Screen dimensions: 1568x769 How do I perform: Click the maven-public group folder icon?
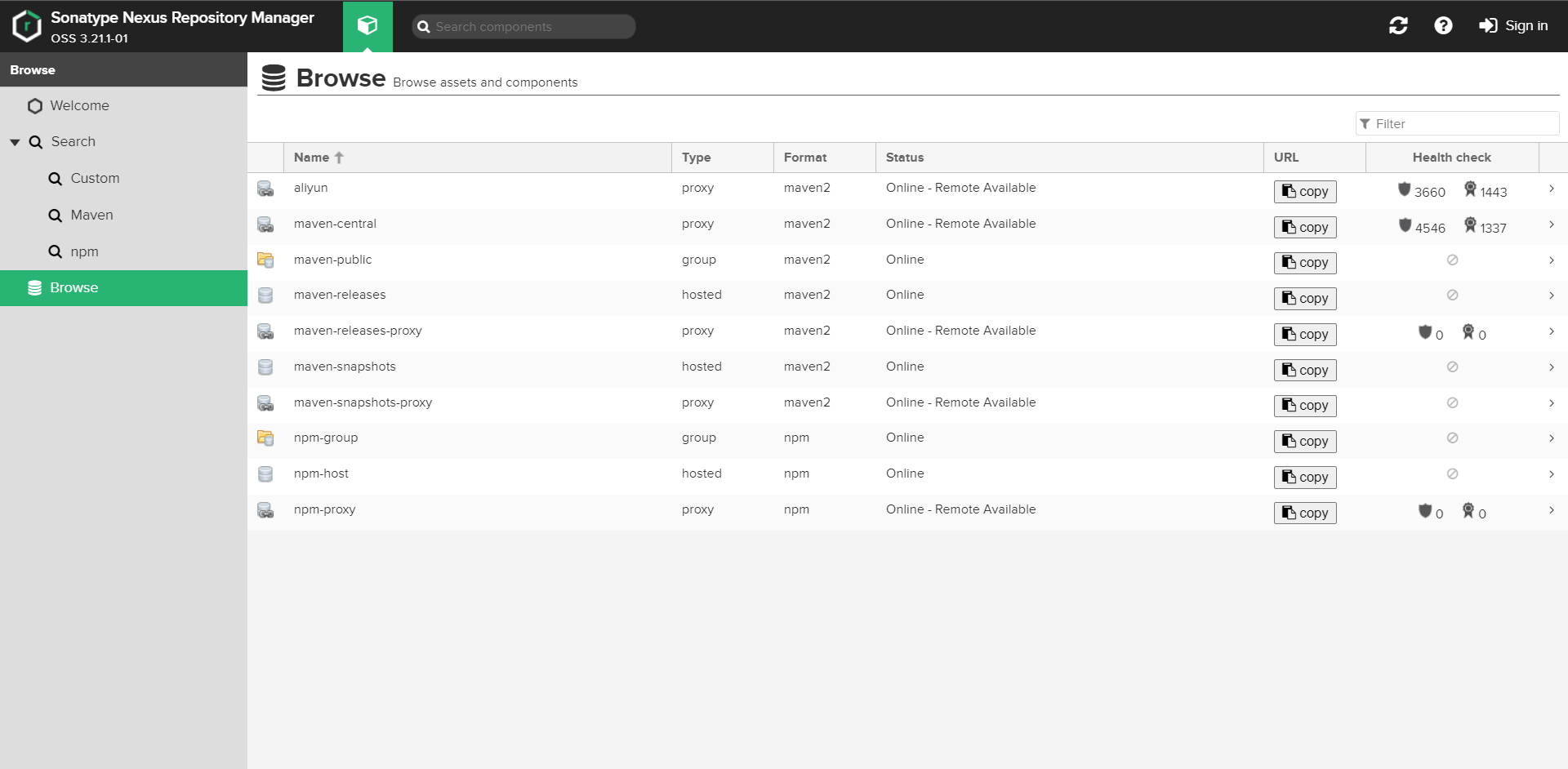[265, 260]
